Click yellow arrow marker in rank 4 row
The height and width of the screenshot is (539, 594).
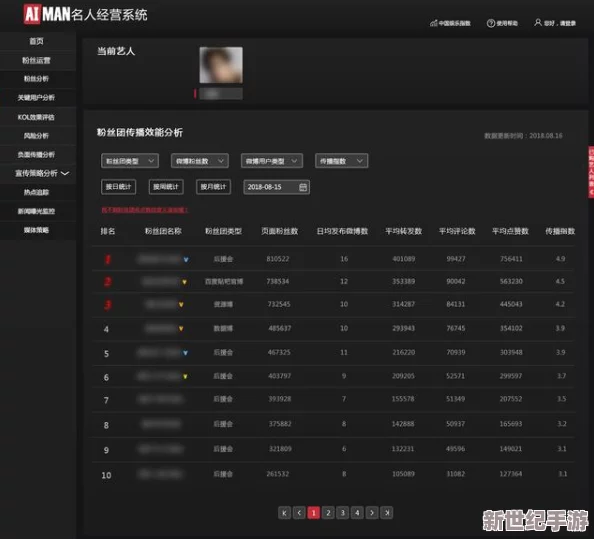tap(181, 328)
